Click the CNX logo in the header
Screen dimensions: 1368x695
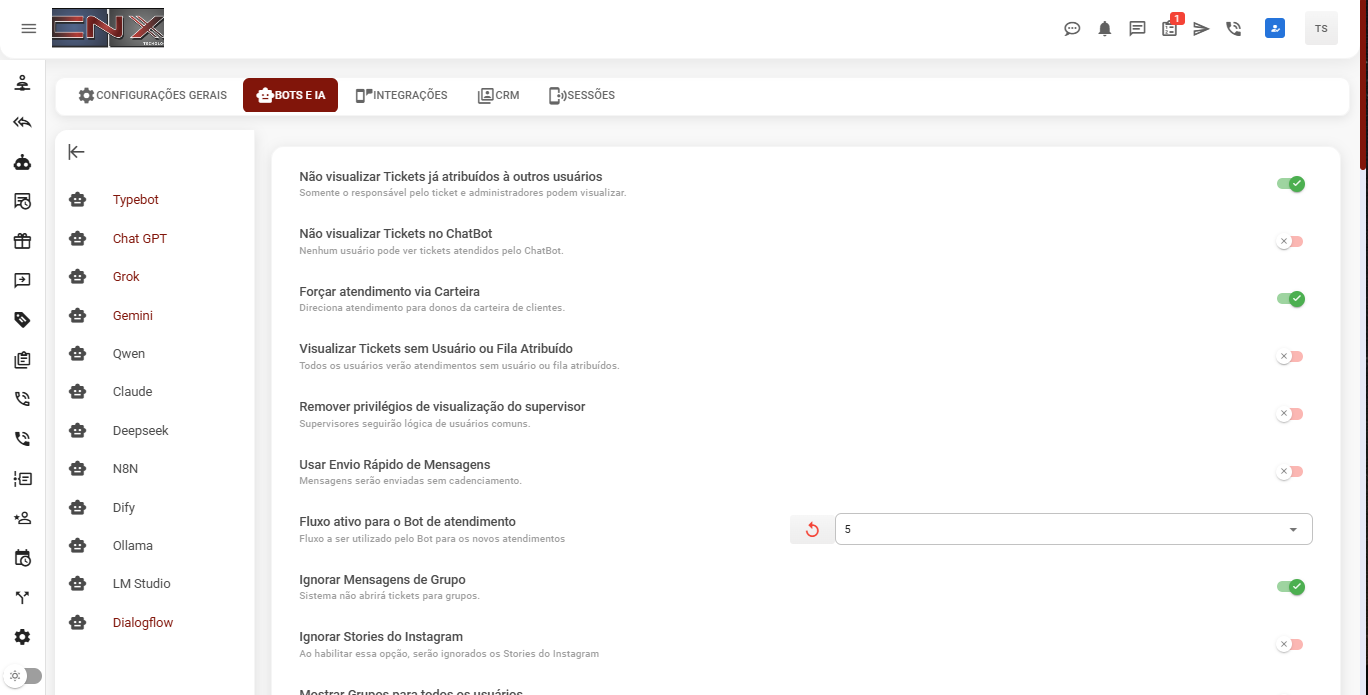pos(108,28)
